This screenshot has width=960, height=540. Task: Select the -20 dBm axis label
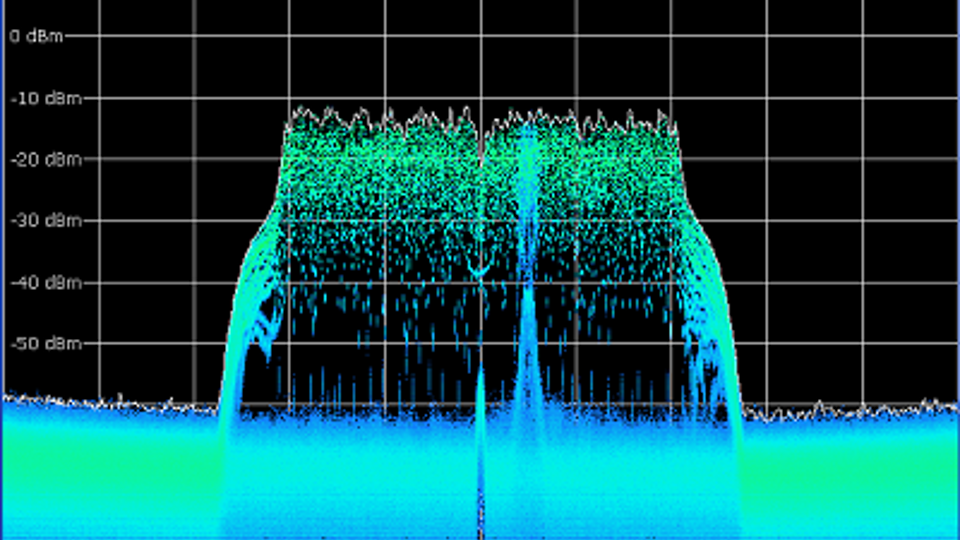click(32, 159)
